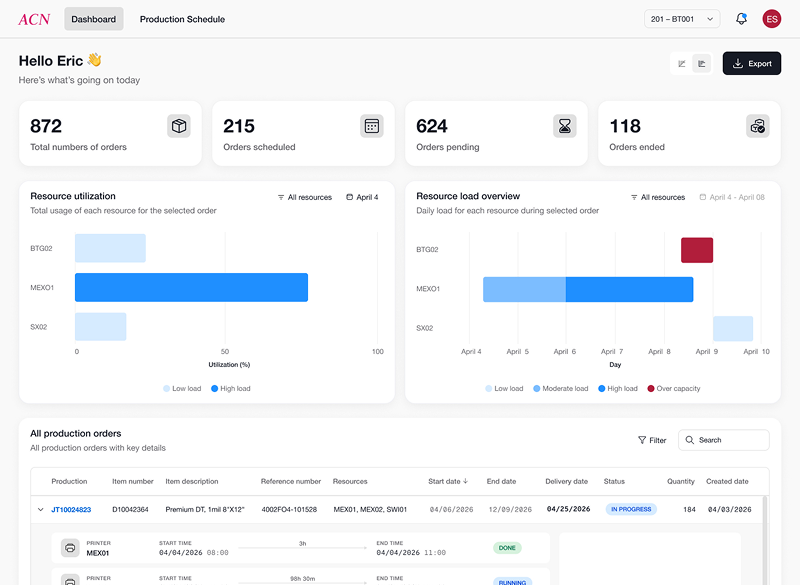
Task: Switch to bar chart view icon
Action: [x=702, y=64]
